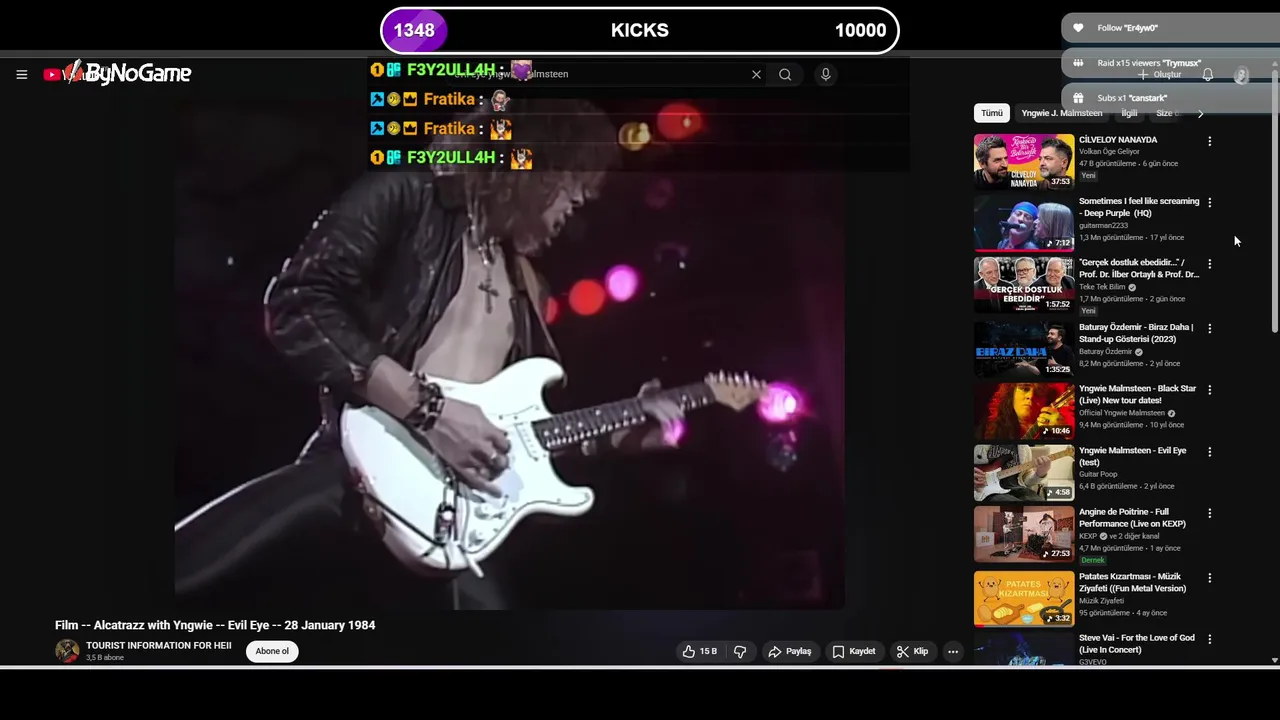Click the Raid x15 viewers "Trymusx" alert
The height and width of the screenshot is (720, 1280).
click(x=1170, y=63)
